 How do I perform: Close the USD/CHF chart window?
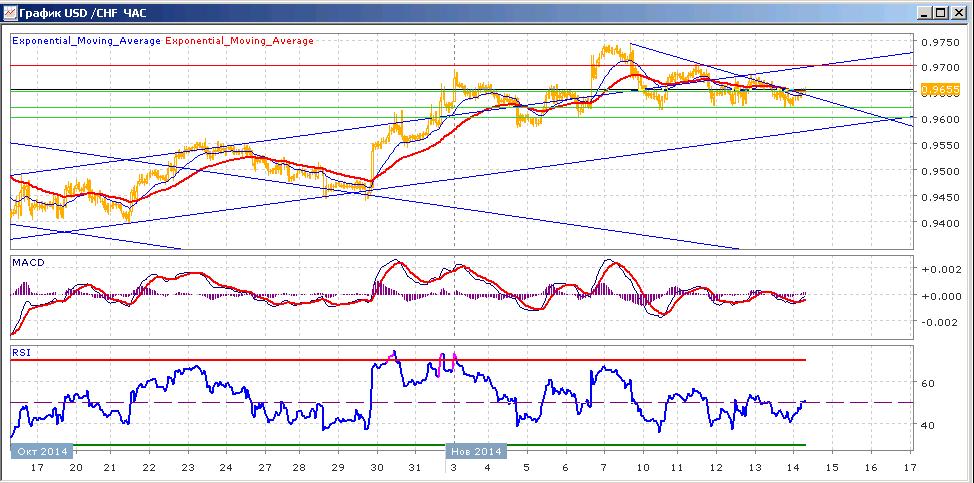pyautogui.click(x=957, y=12)
